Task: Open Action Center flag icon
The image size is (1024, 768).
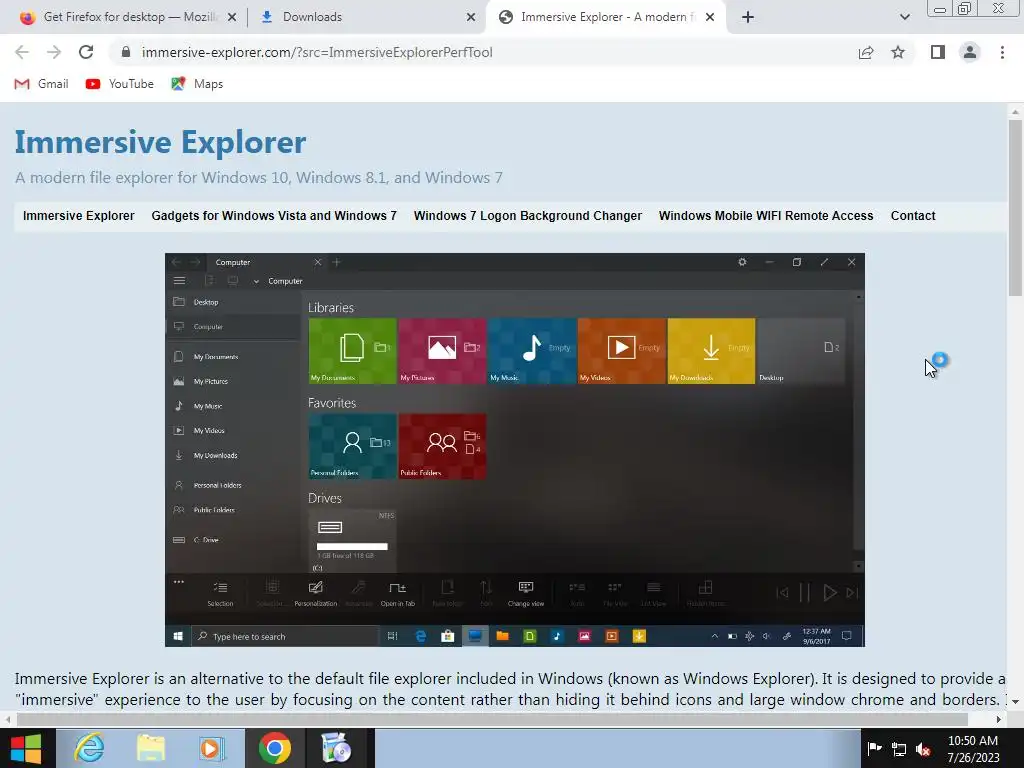Action: pyautogui.click(x=874, y=748)
